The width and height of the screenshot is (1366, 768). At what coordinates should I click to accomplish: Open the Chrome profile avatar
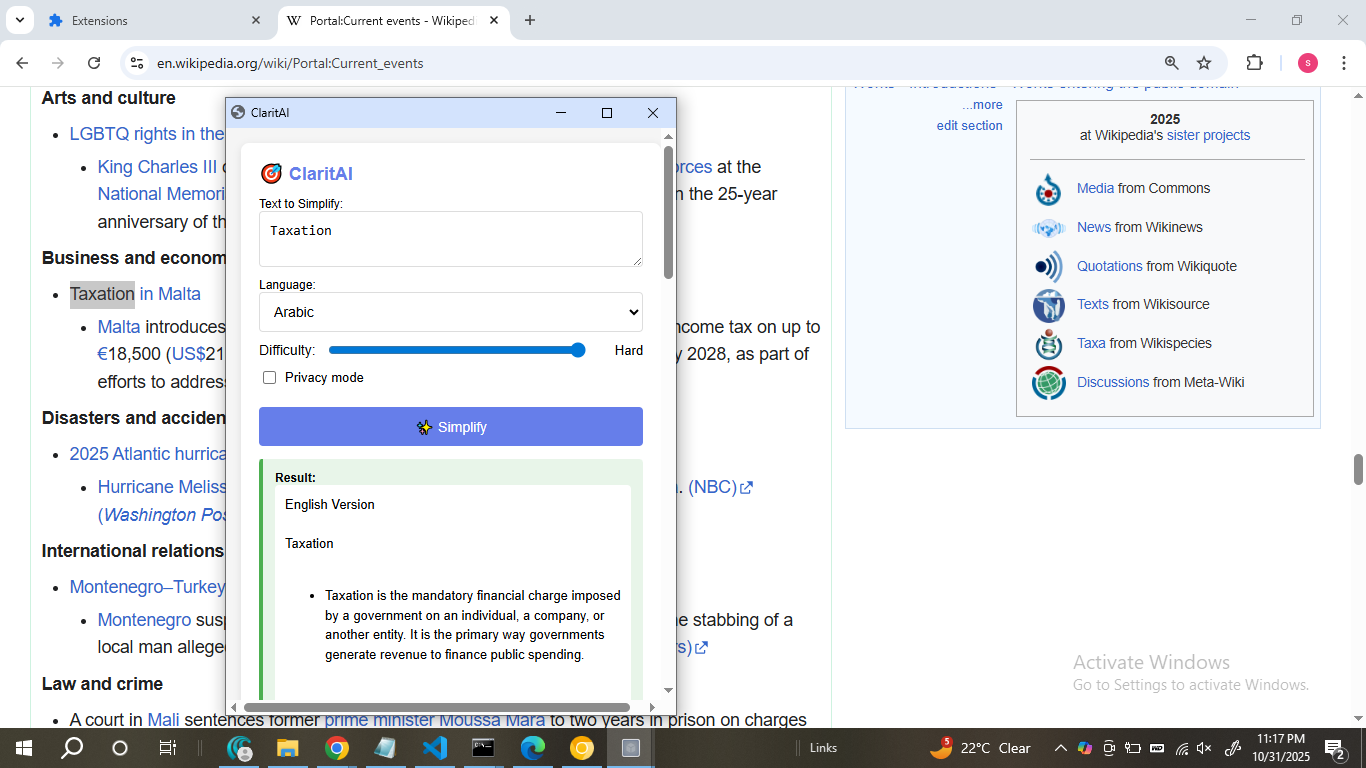pos(1308,63)
